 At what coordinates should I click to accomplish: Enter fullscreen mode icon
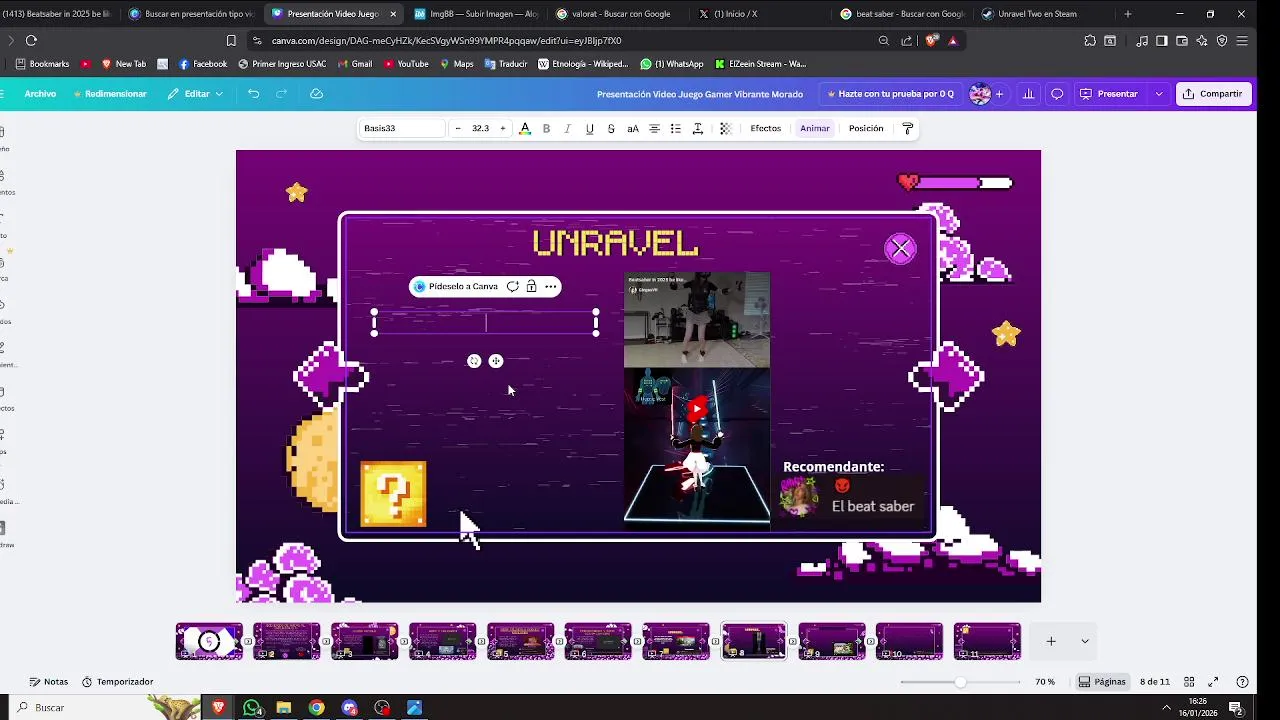coord(1213,682)
